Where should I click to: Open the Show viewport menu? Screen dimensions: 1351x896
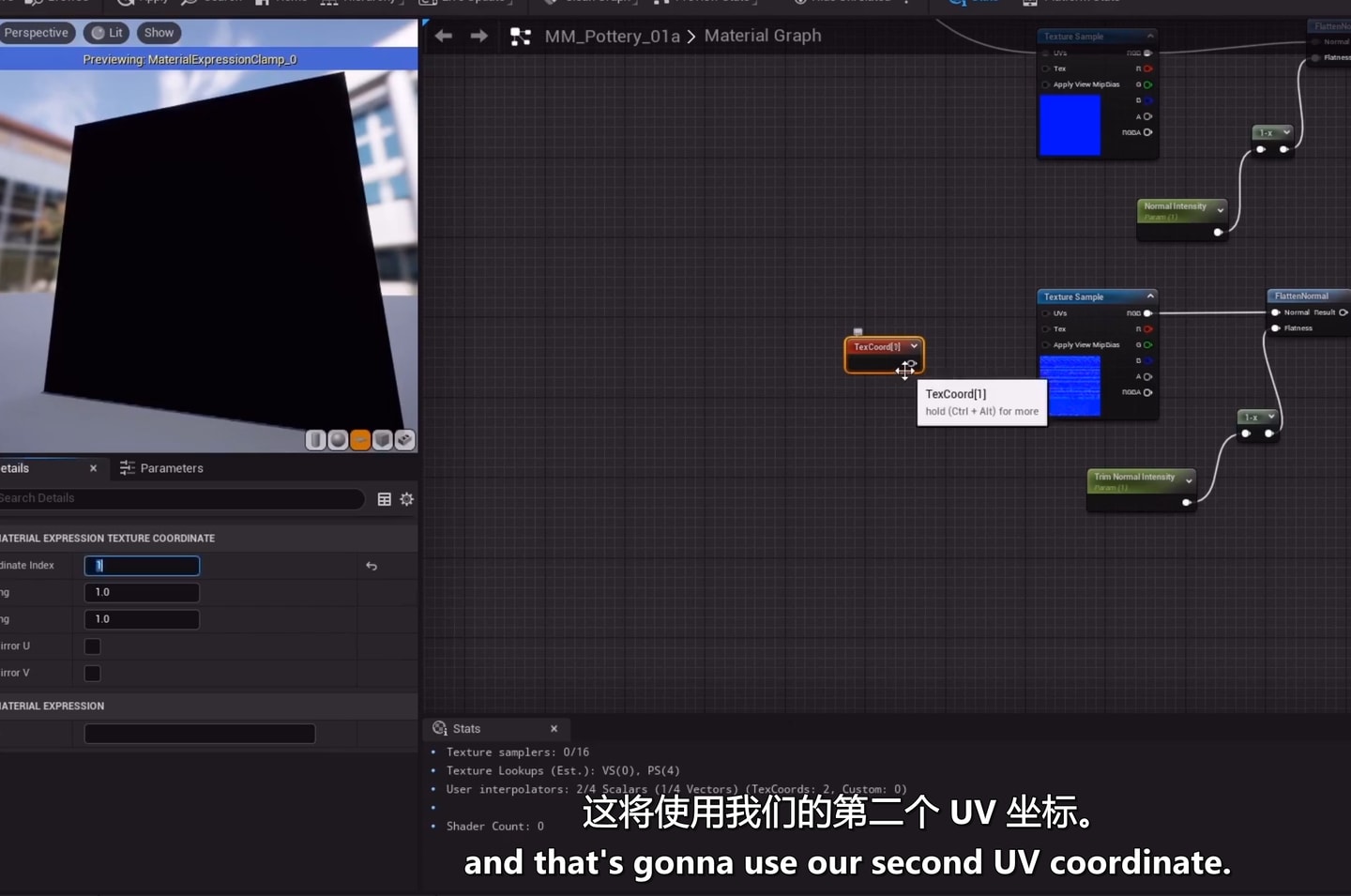coord(159,33)
